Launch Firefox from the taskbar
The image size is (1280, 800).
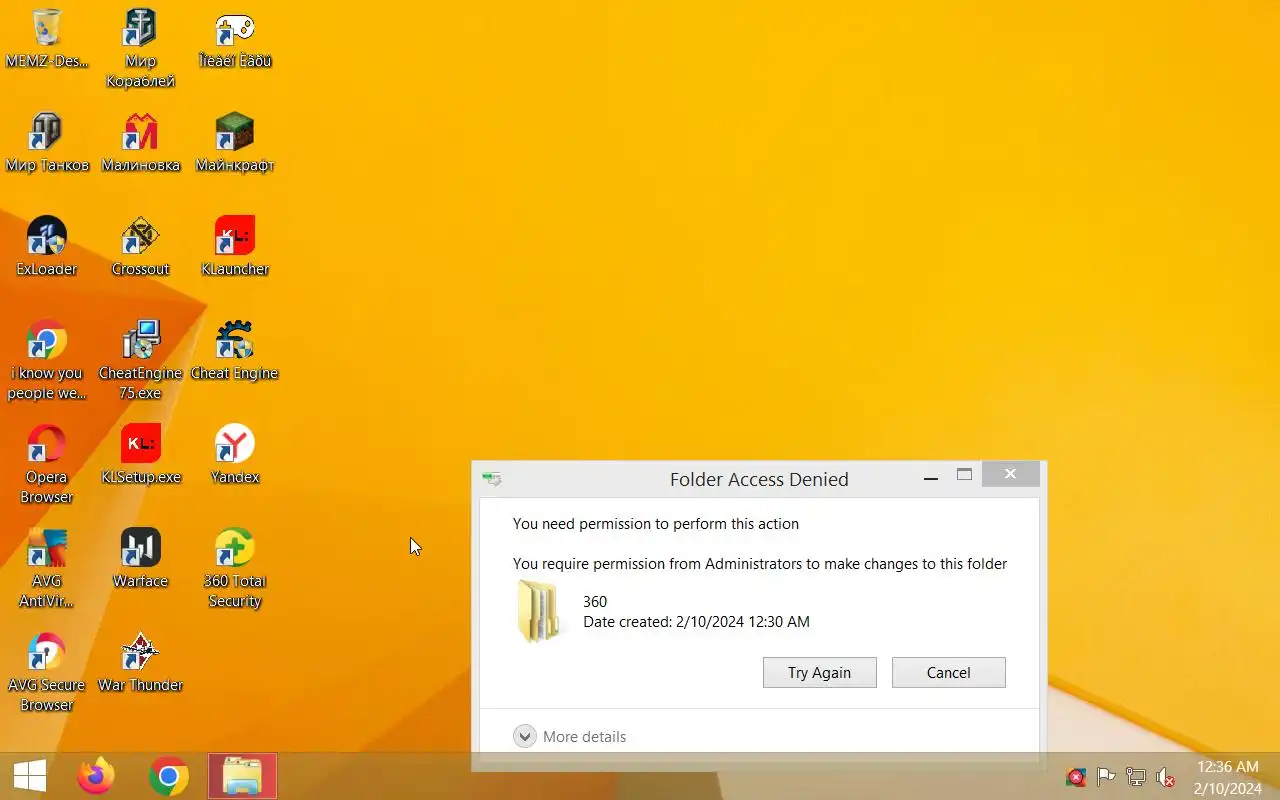[x=96, y=776]
